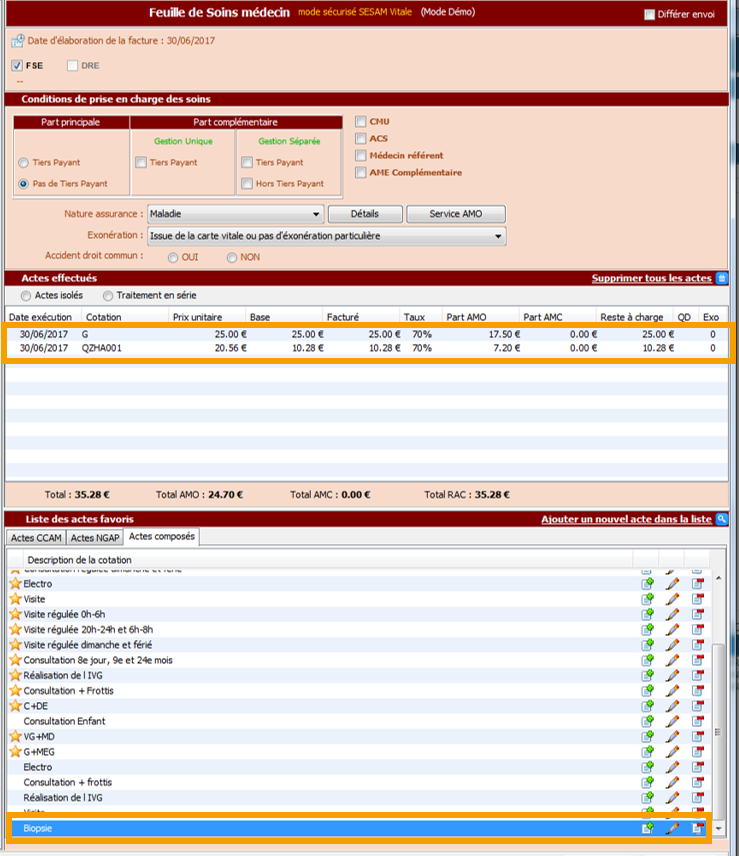Click the favorites list scroll-down arrow
This screenshot has height=856, width=739.
[719, 828]
